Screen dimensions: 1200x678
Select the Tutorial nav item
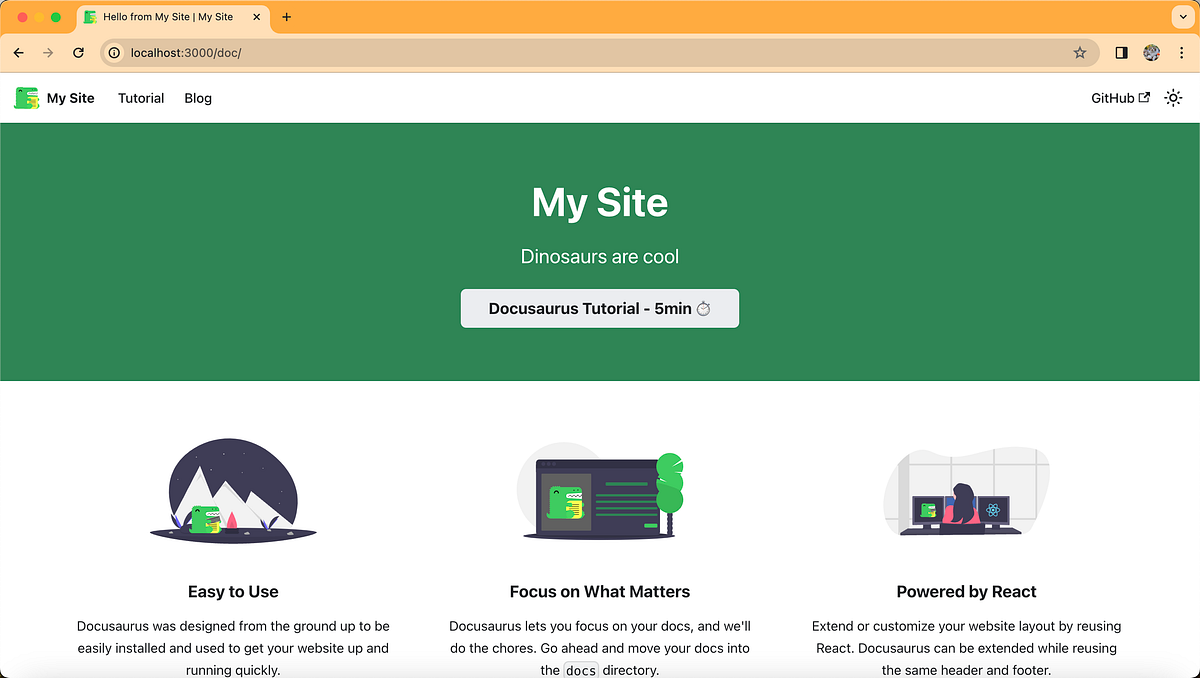140,98
